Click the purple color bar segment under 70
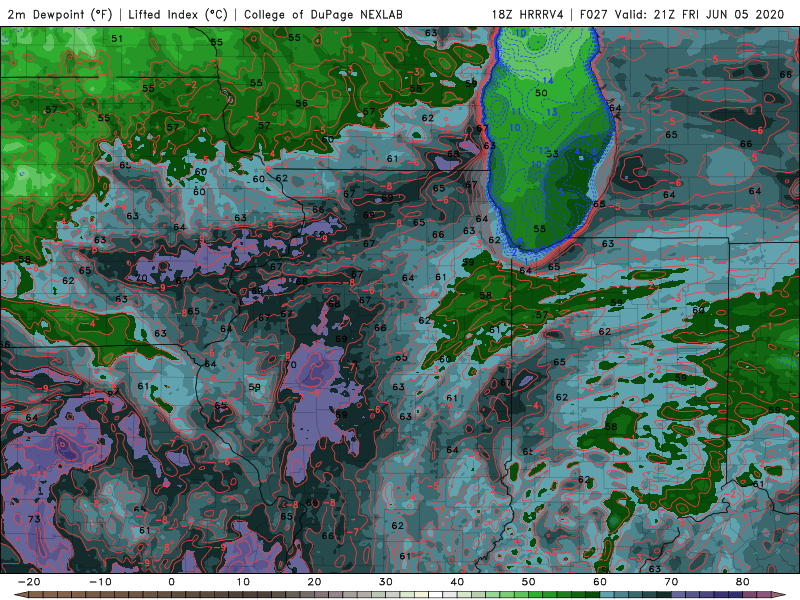Image resolution: width=800 pixels, height=600 pixels. [x=679, y=595]
